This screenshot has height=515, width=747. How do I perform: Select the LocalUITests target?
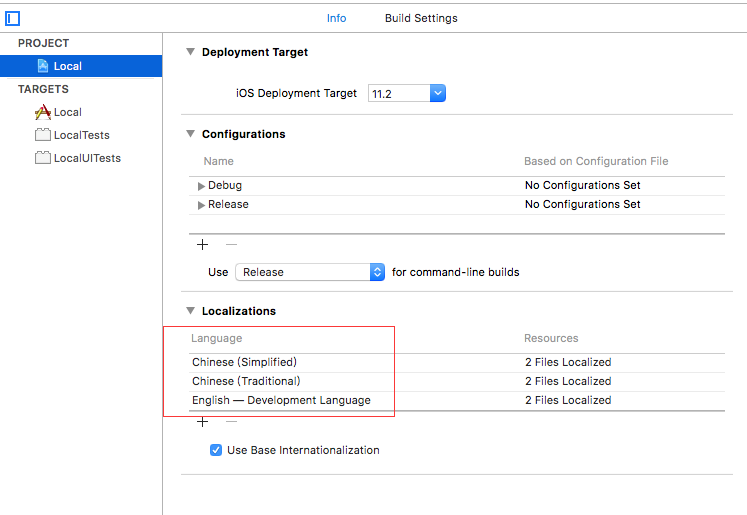(87, 158)
